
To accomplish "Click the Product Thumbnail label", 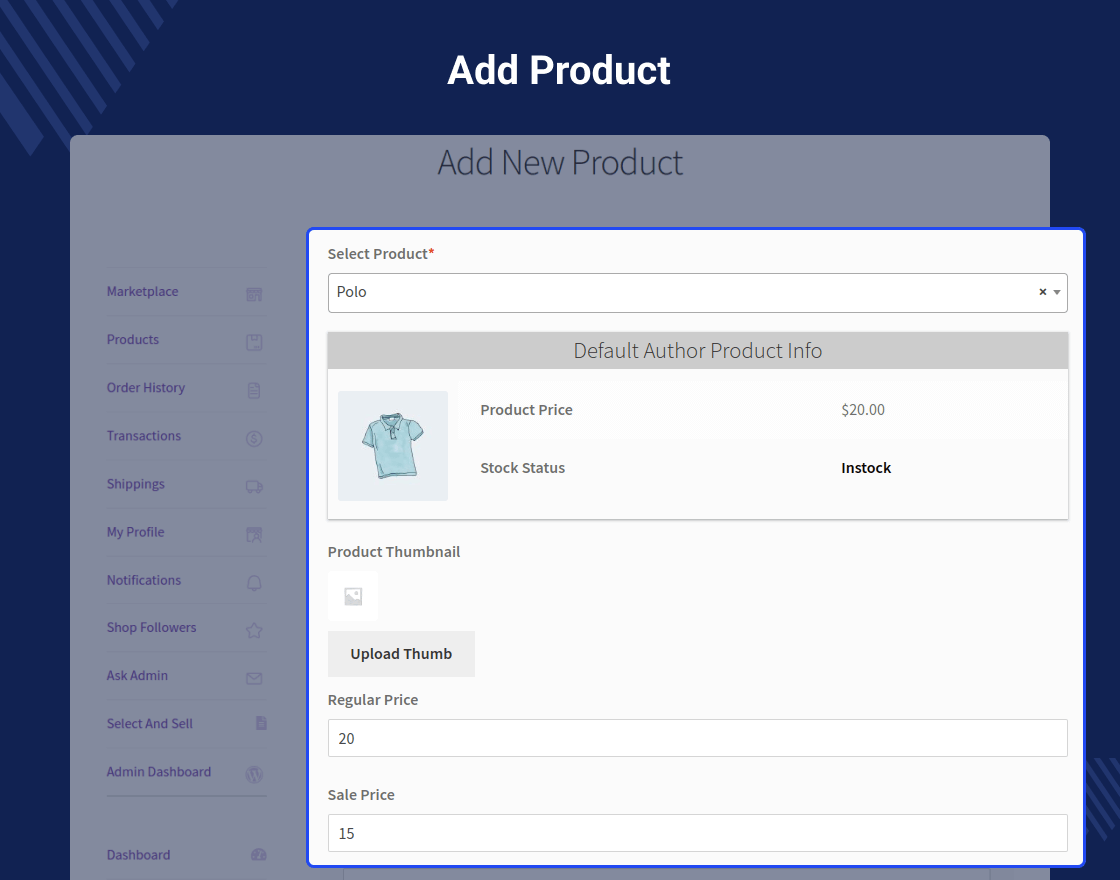I will click(394, 551).
